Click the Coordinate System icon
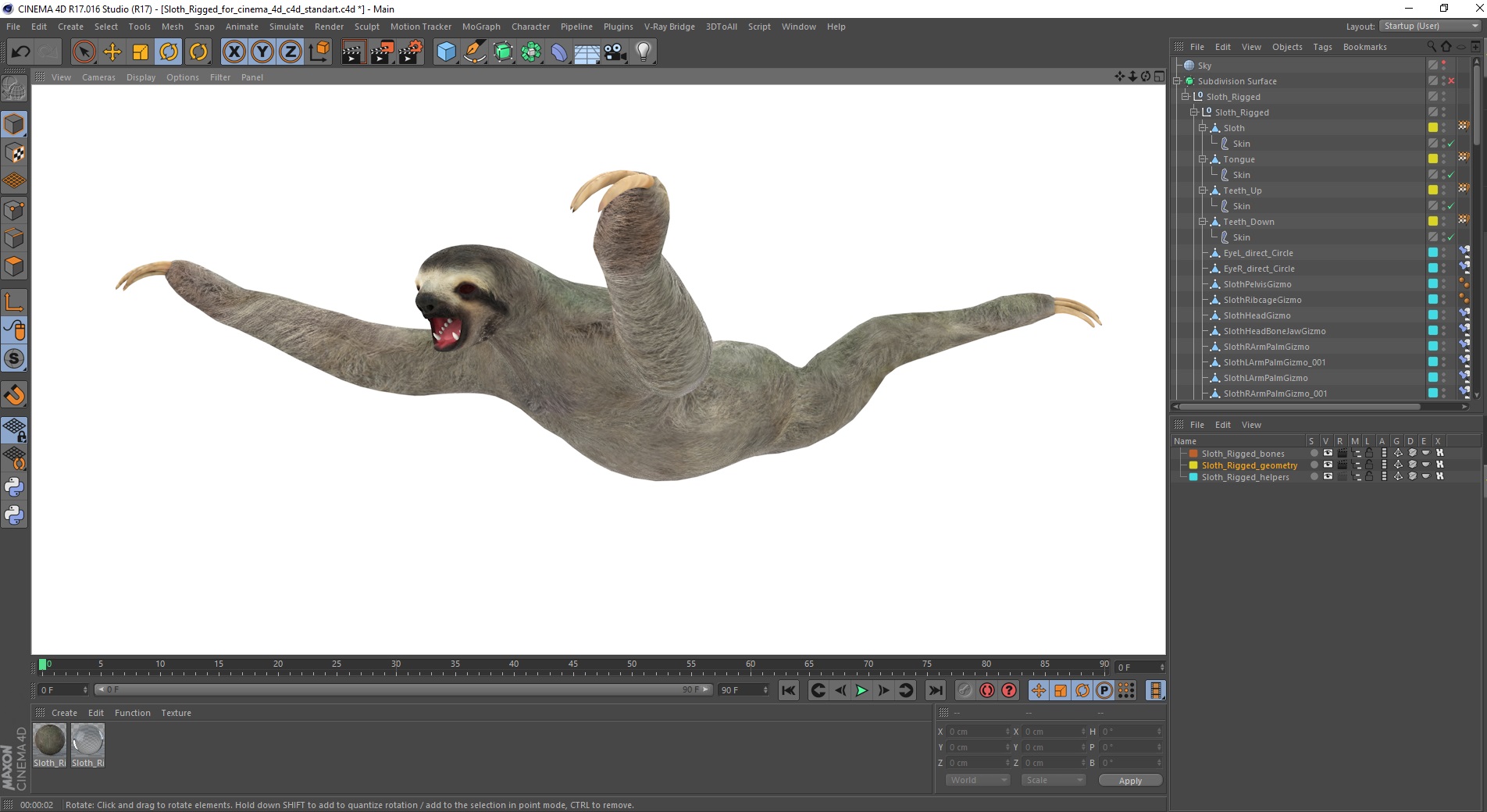Viewport: 1487px width, 812px height. pyautogui.click(x=319, y=52)
